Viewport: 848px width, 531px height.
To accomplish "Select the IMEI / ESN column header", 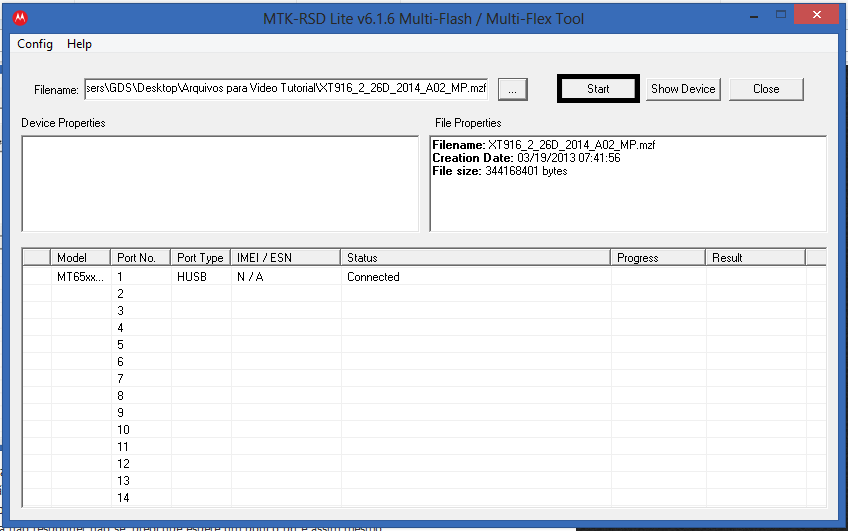I will click(286, 257).
